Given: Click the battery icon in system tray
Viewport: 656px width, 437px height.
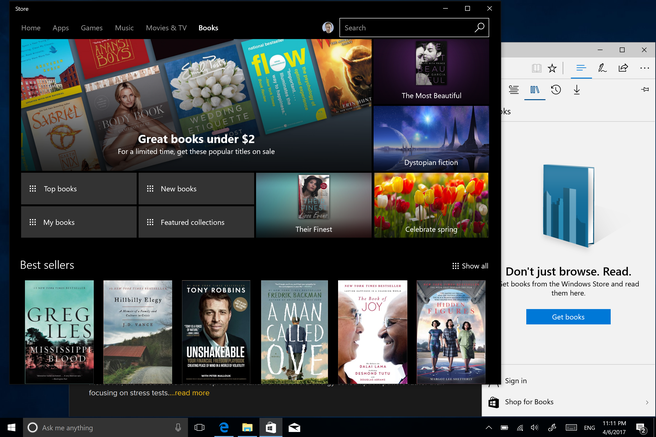Looking at the screenshot, I should click(x=504, y=428).
